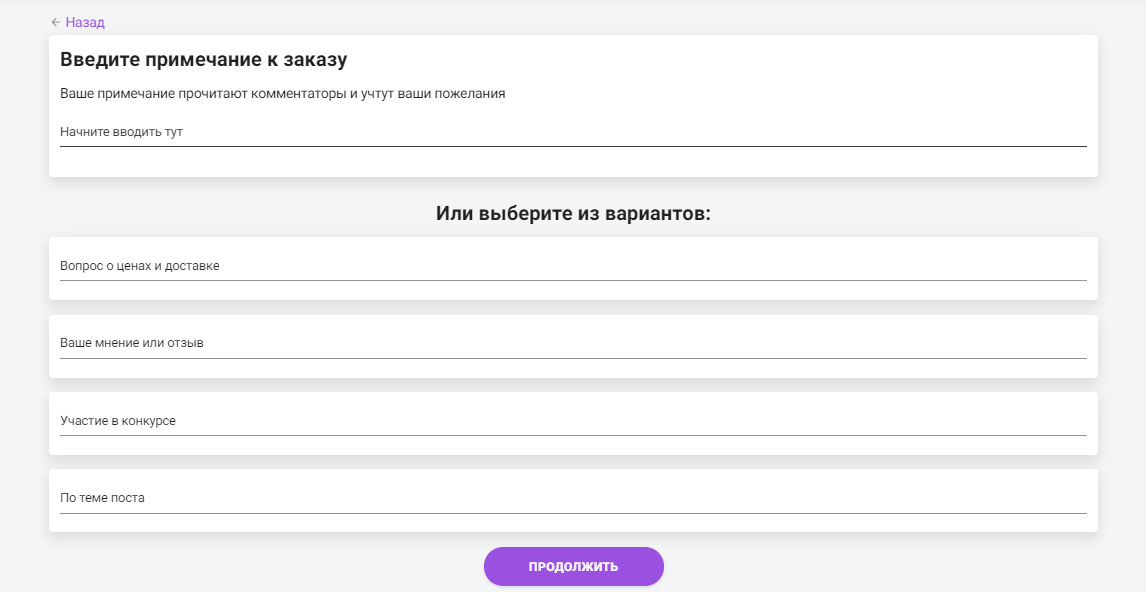Click the underline below Участие в конкурсе

click(573, 436)
